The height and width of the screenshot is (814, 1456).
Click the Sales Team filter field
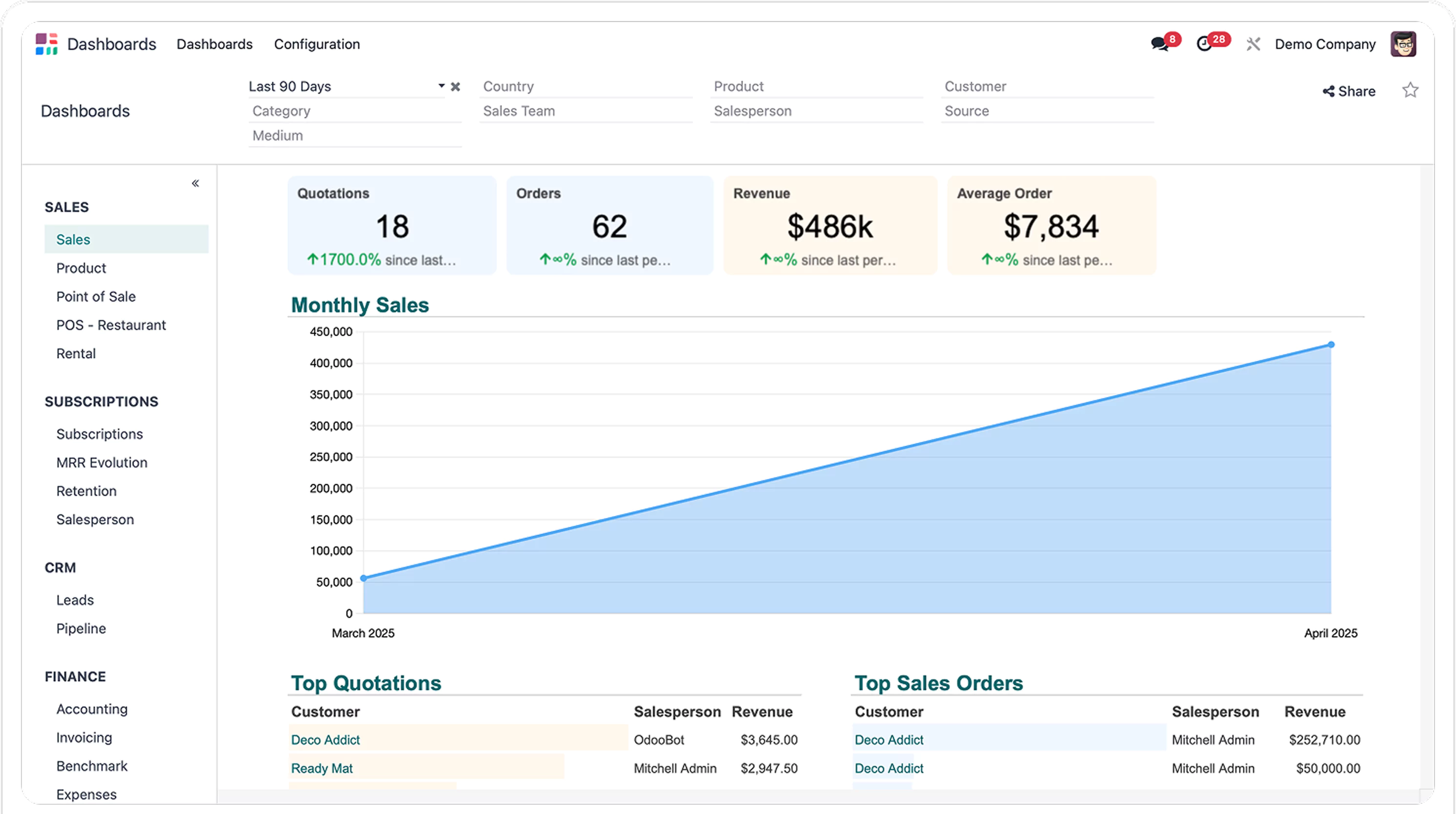pyautogui.click(x=586, y=111)
